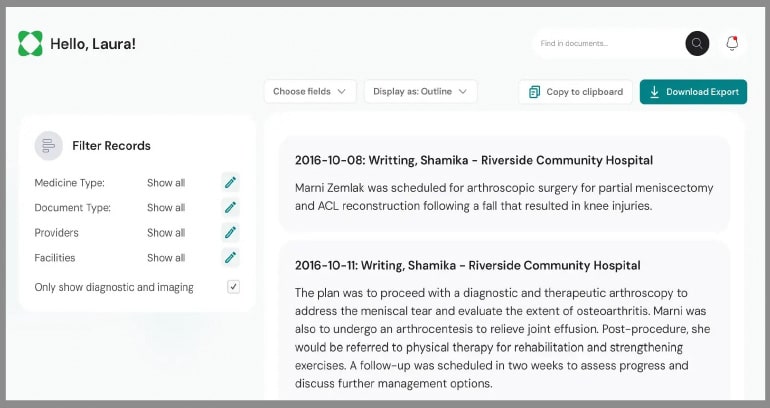Screen dimensions: 770x408
Task: Edit the Providers filter pencil
Action: (230, 233)
